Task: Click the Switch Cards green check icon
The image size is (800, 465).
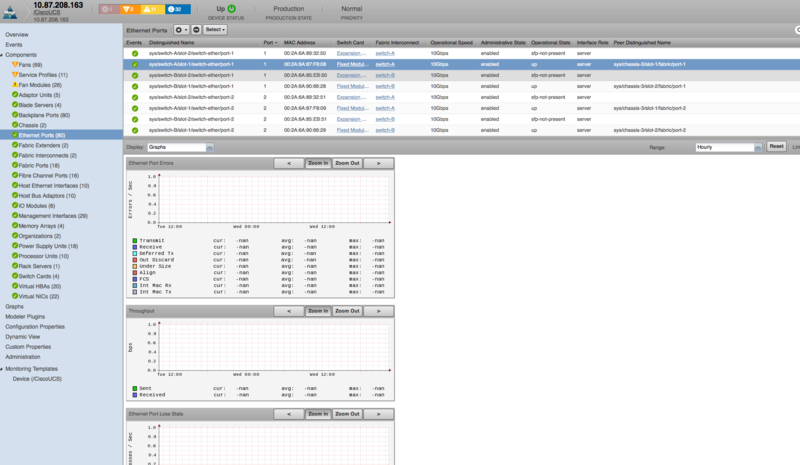Action: (15, 276)
